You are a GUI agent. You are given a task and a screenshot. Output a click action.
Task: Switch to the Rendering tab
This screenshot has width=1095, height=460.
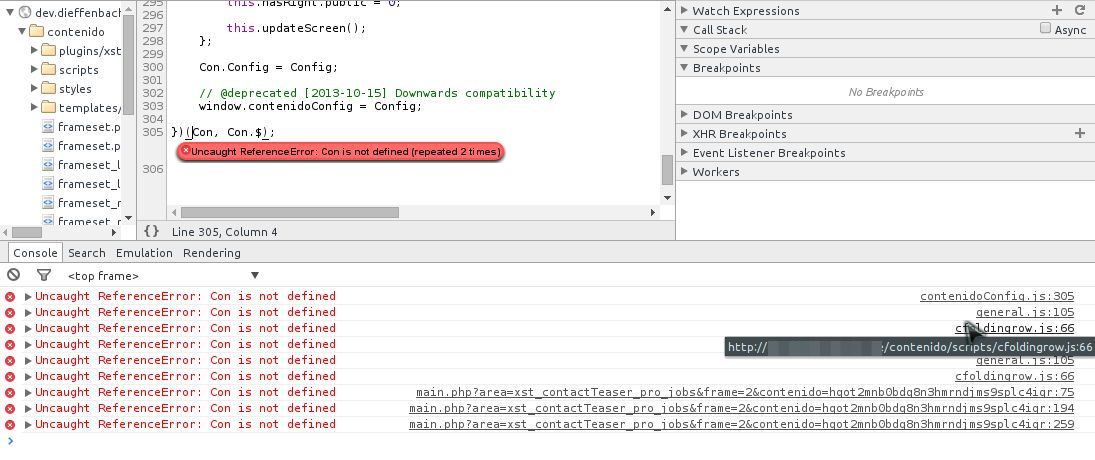pos(211,253)
